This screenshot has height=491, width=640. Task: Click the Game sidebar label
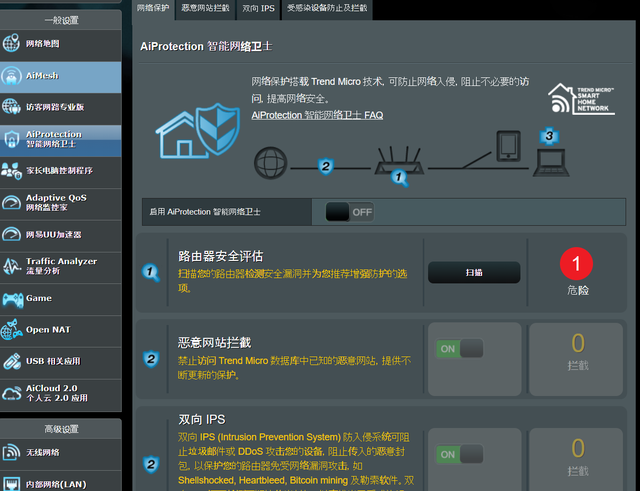tap(39, 298)
